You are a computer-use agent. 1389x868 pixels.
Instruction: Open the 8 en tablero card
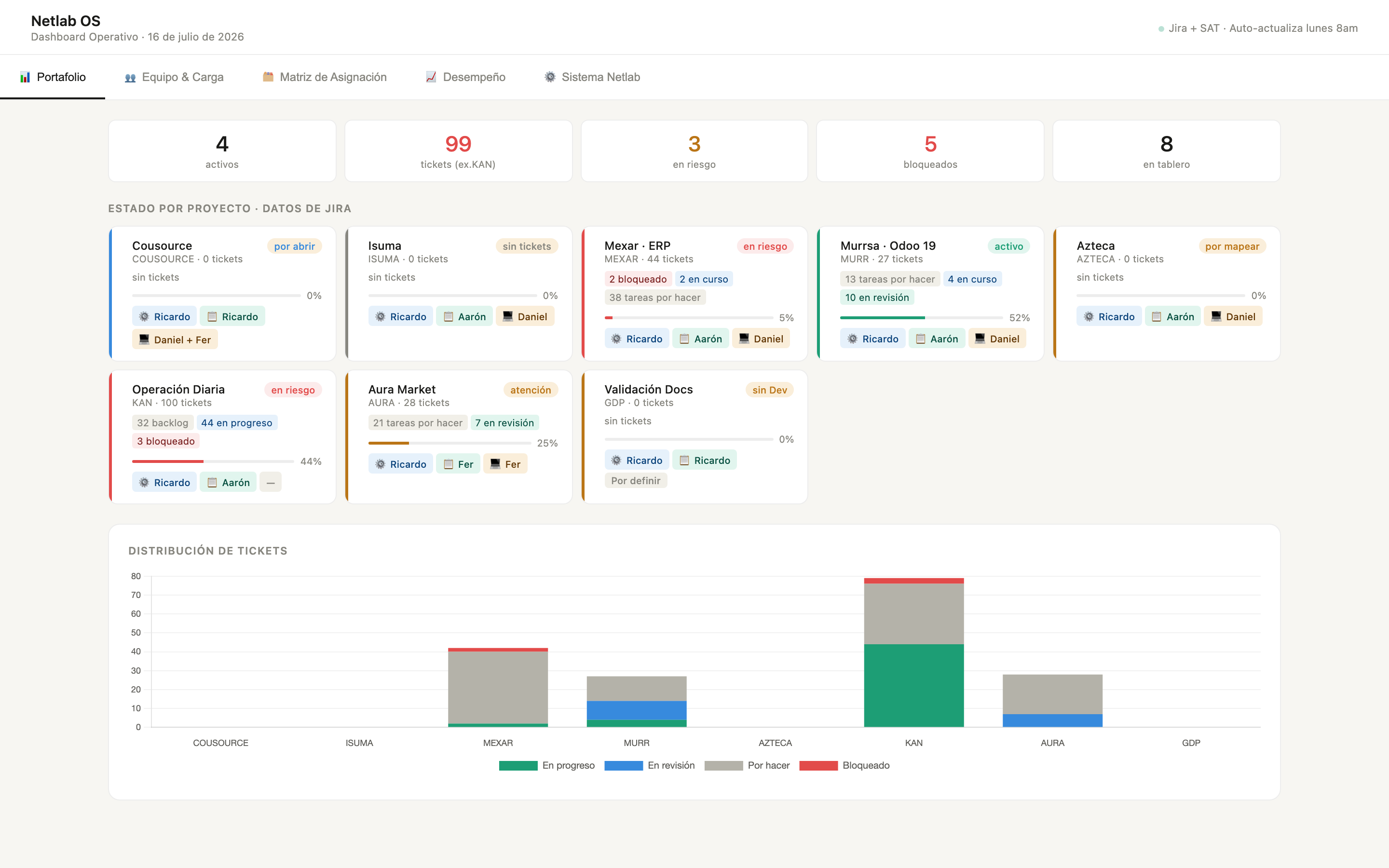(x=1166, y=151)
